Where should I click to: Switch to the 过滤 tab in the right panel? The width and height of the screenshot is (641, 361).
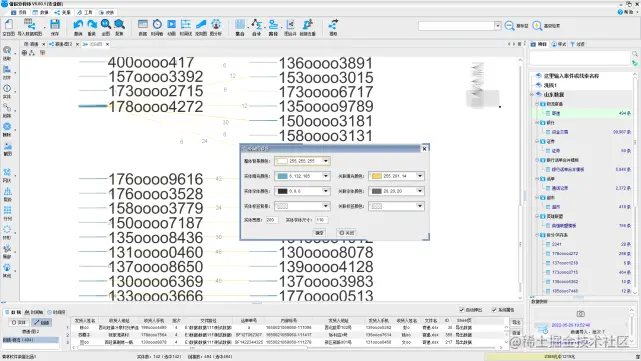click(577, 44)
